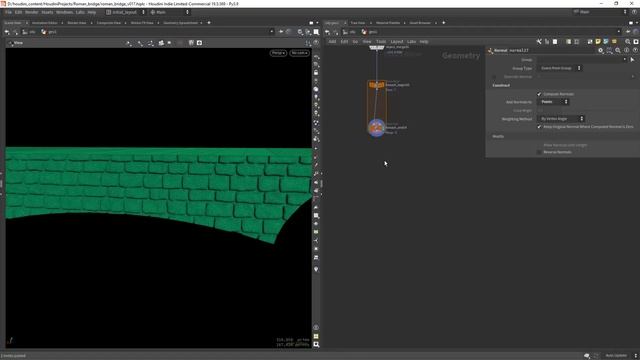640x360 pixels.
Task: Toggle the lock camera icon in the viewport sidebar
Action: [316, 73]
